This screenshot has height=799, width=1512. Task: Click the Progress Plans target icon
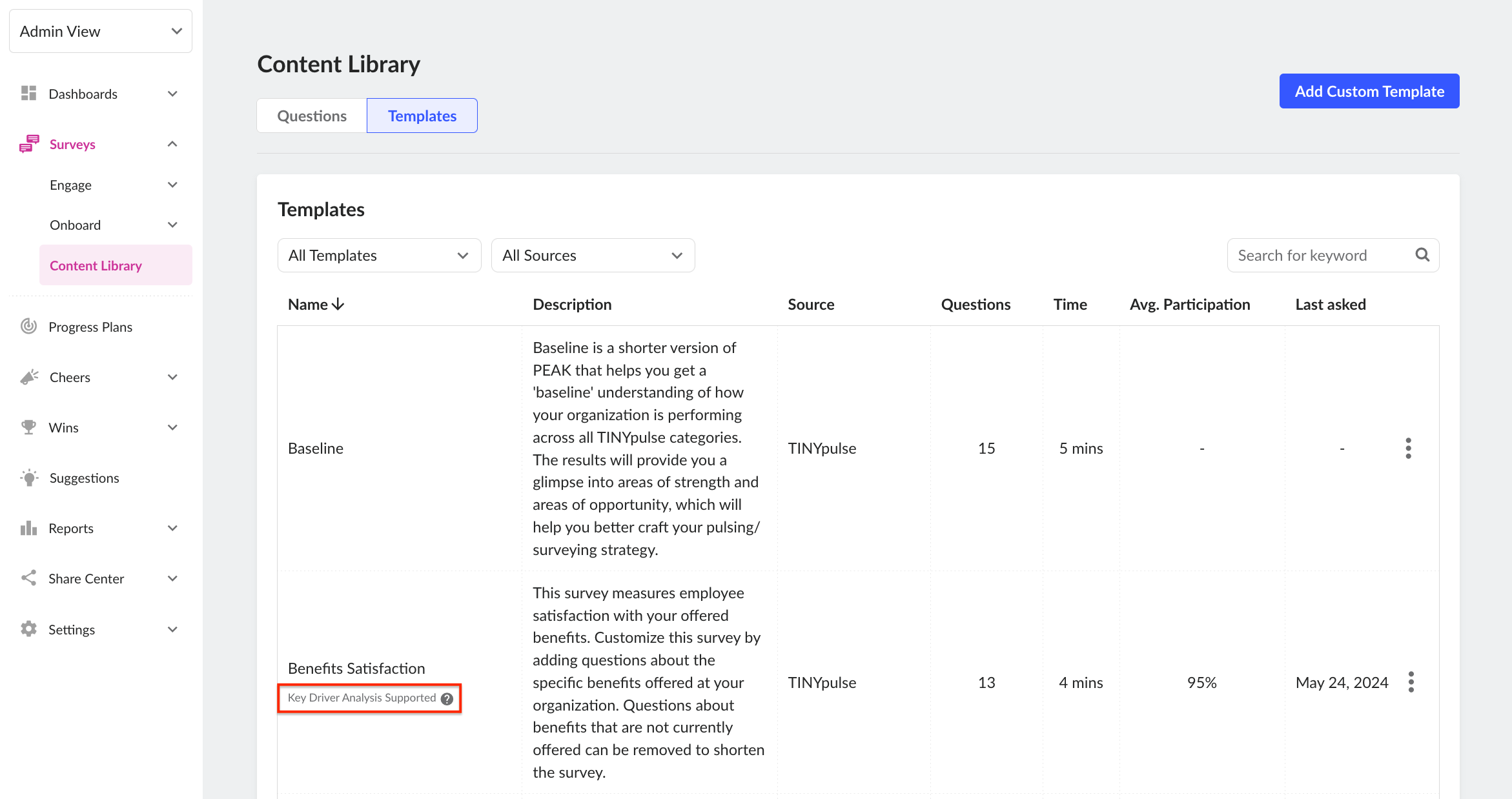click(28, 327)
